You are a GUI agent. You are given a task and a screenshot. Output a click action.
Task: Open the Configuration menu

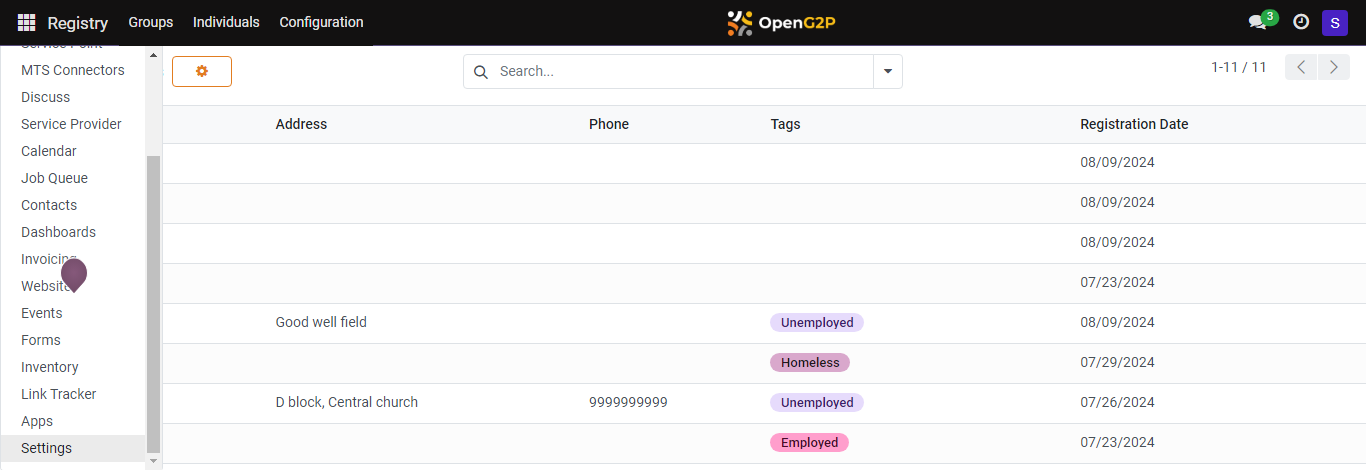[321, 22]
